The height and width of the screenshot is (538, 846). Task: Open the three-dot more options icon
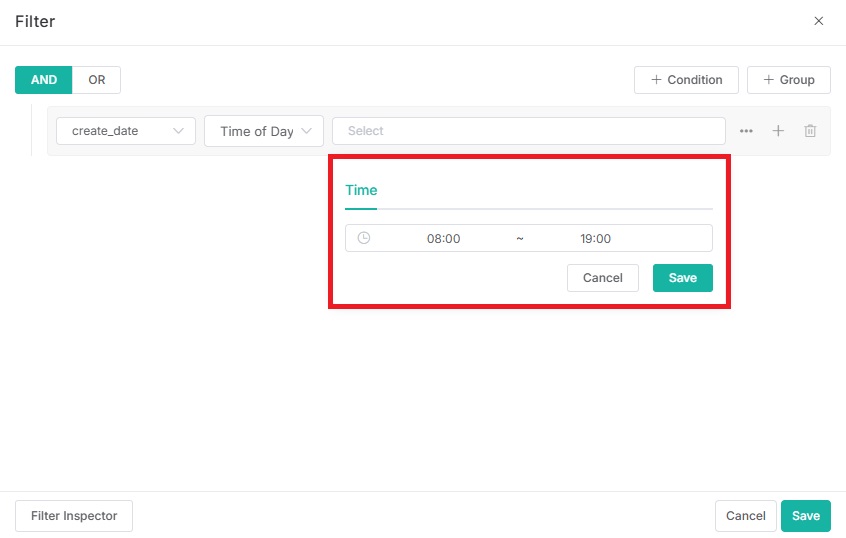coord(746,131)
